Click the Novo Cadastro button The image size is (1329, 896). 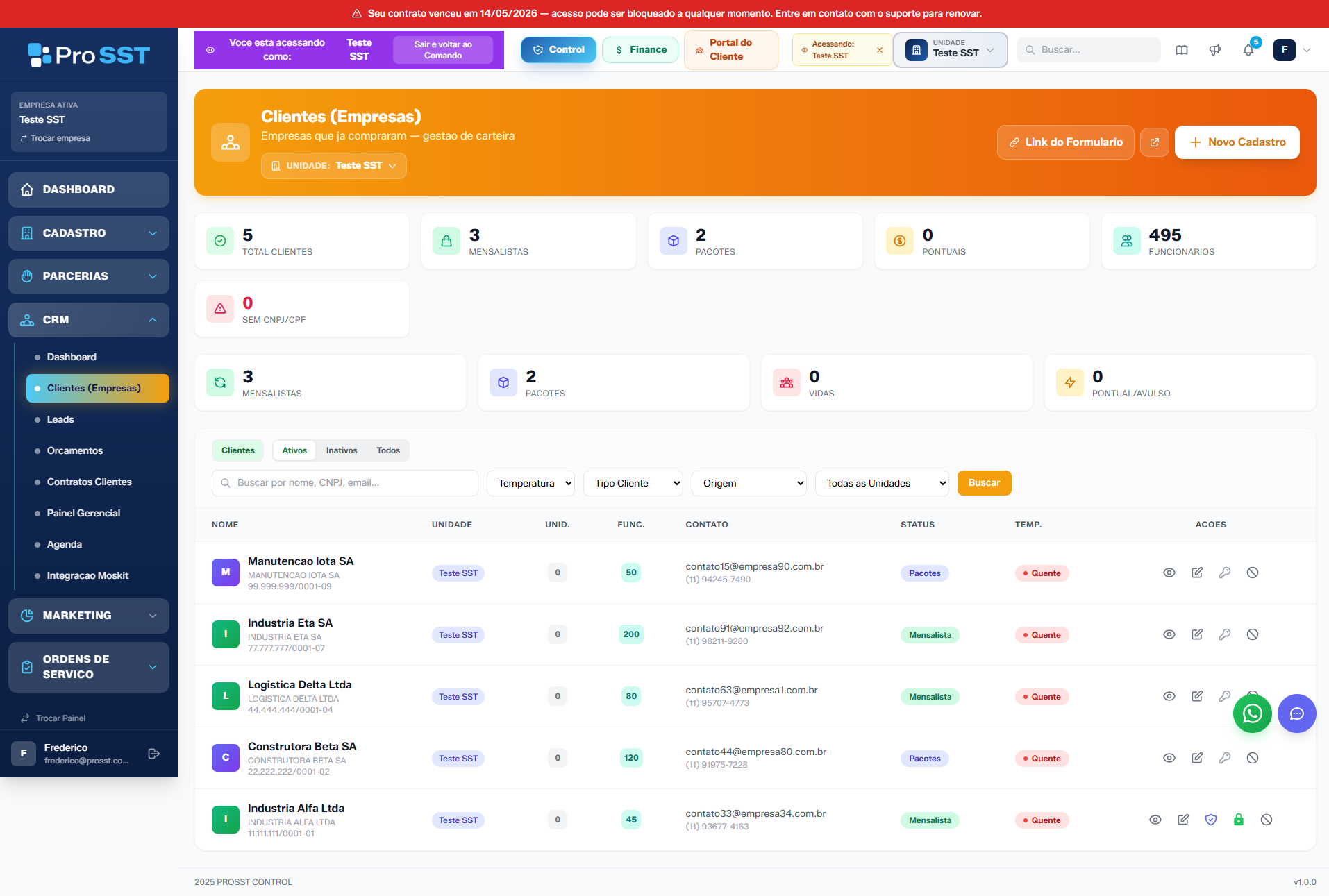coord(1237,142)
